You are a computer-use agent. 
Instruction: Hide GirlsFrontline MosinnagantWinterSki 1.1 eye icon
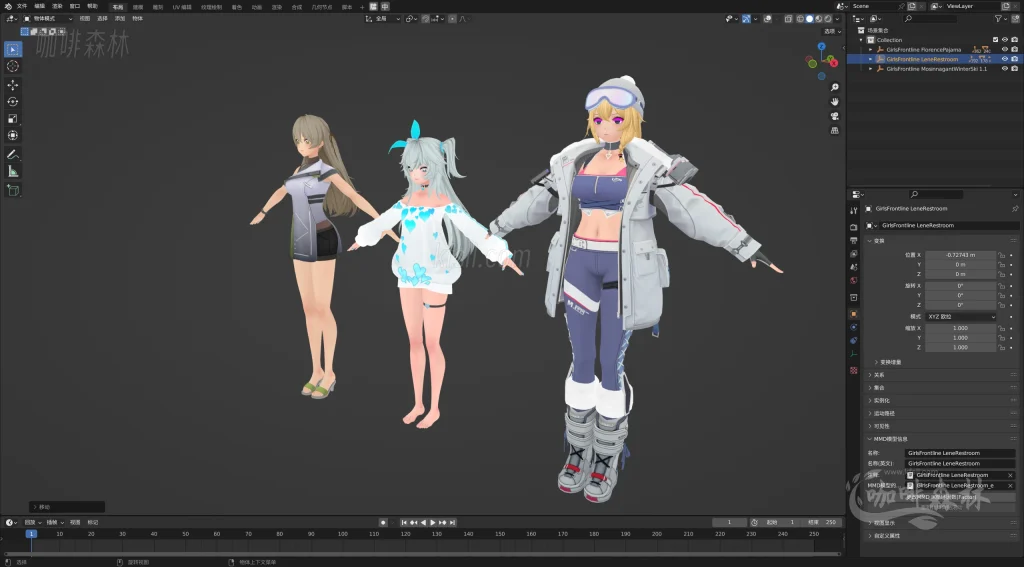tap(1004, 69)
